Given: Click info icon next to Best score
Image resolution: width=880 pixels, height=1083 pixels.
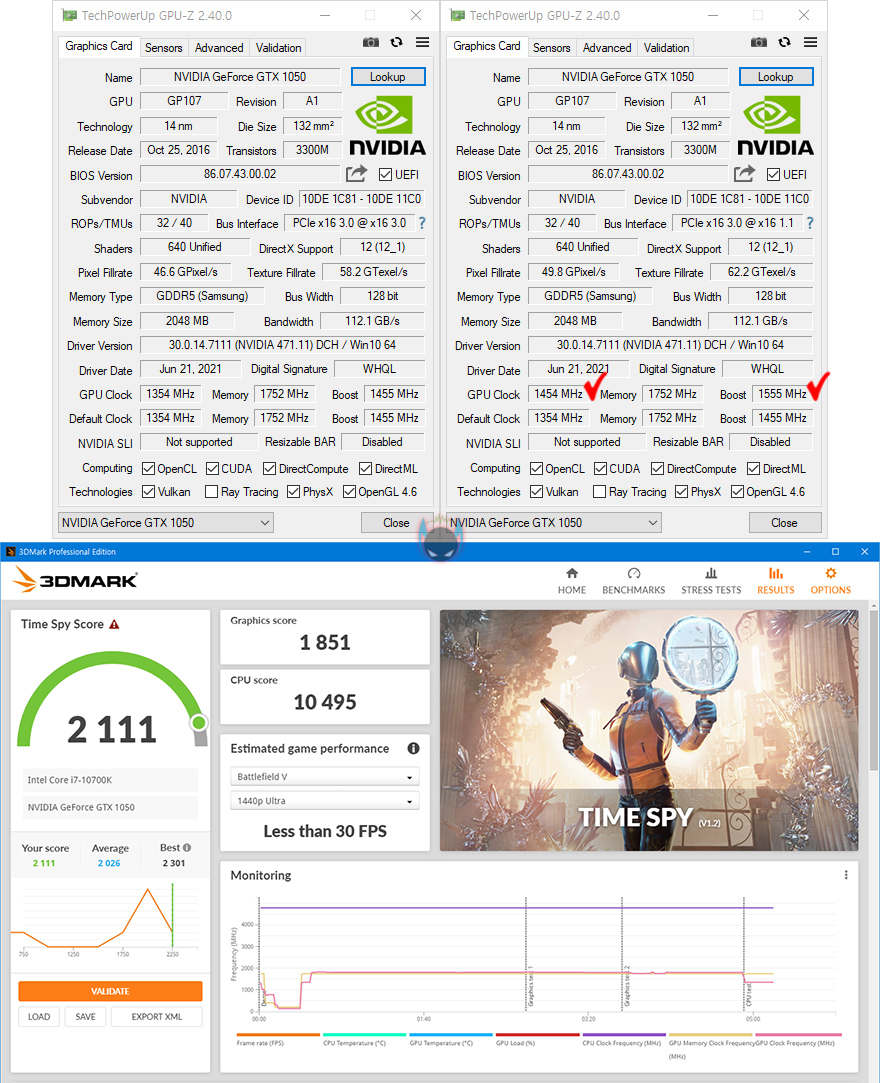Looking at the screenshot, I should 186,847.
